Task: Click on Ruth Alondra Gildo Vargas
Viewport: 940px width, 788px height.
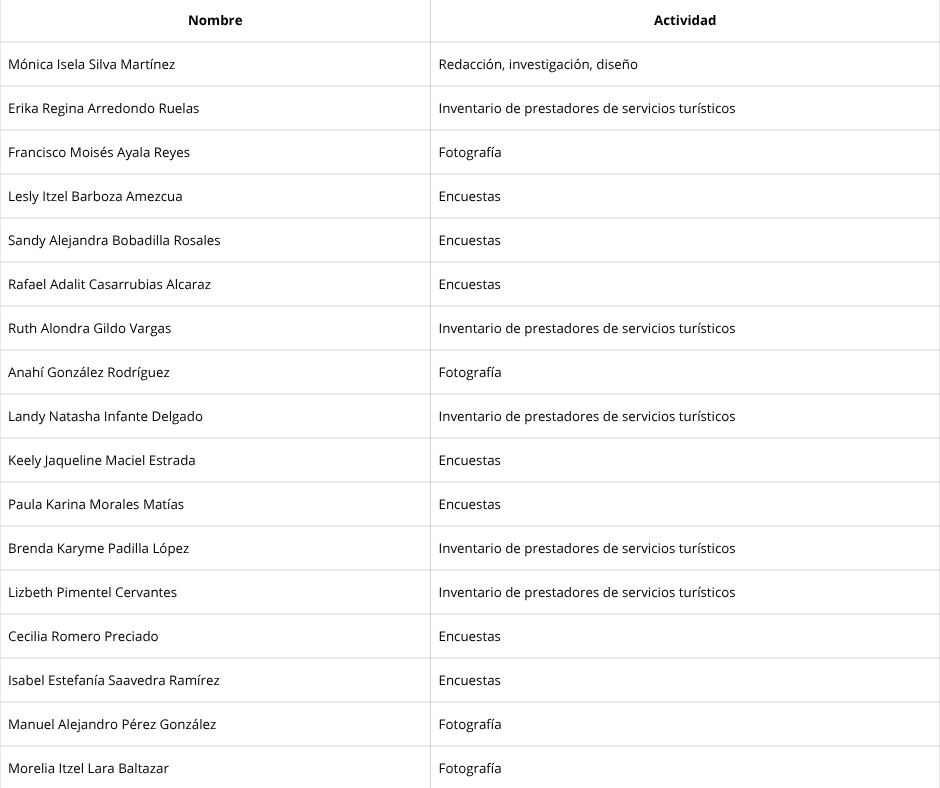Action: point(90,328)
